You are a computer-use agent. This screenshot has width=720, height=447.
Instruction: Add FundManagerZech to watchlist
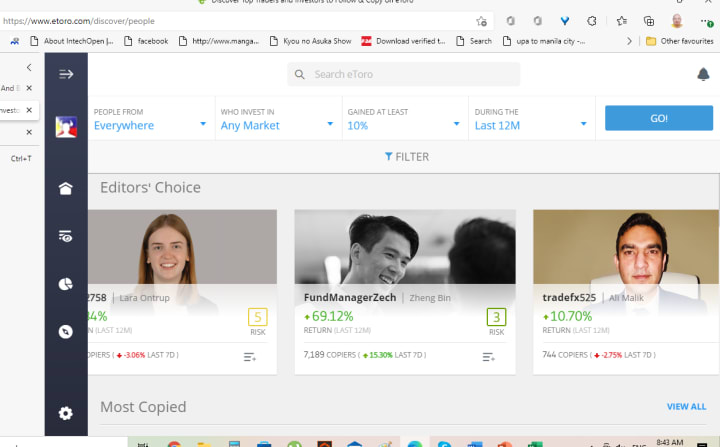(489, 357)
